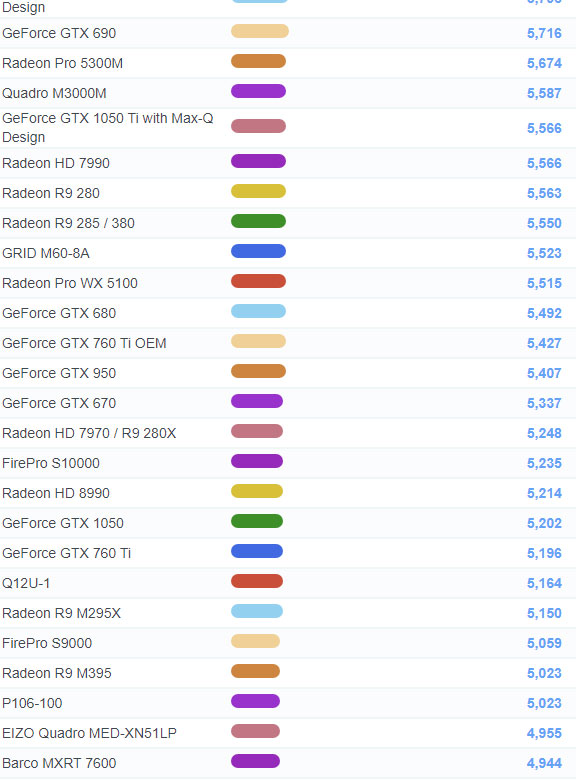Open the Barco MXRT 7600 link
The height and width of the screenshot is (780, 576).
pyautogui.click(x=59, y=763)
